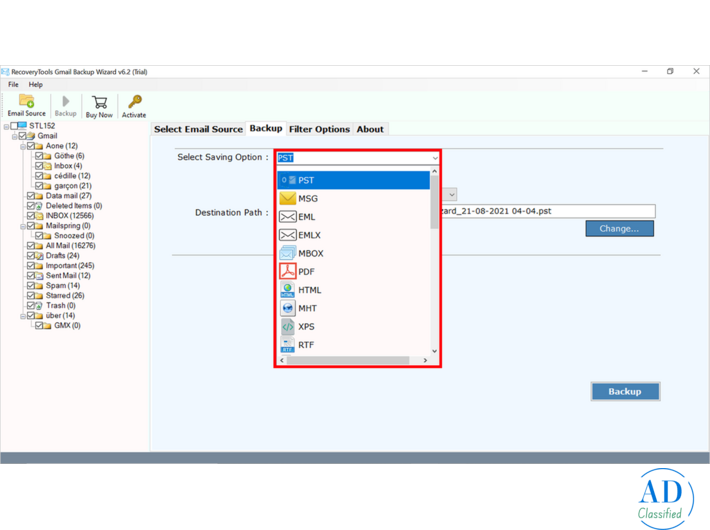The height and width of the screenshot is (530, 710).
Task: Collapse the Mailspring folder node
Action: (x=23, y=226)
